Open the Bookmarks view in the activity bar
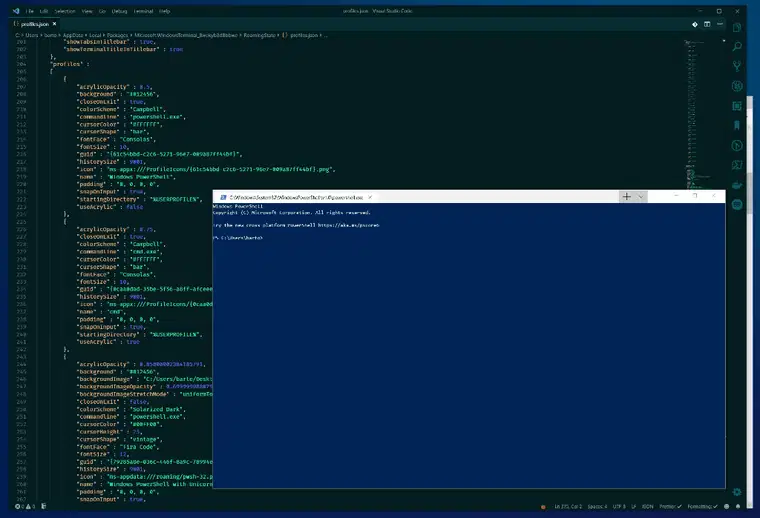Screen dimensions: 760x518 pos(737,126)
